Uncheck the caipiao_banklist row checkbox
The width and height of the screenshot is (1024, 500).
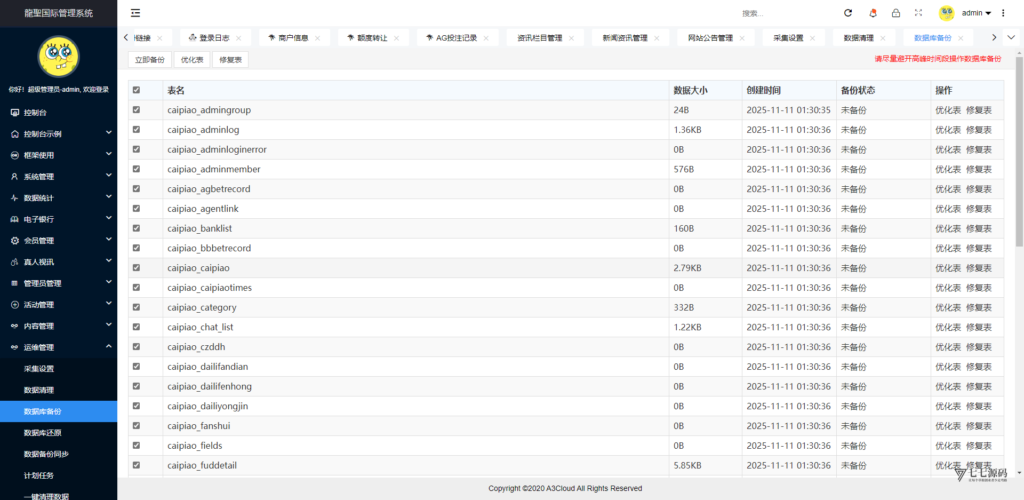click(x=137, y=228)
